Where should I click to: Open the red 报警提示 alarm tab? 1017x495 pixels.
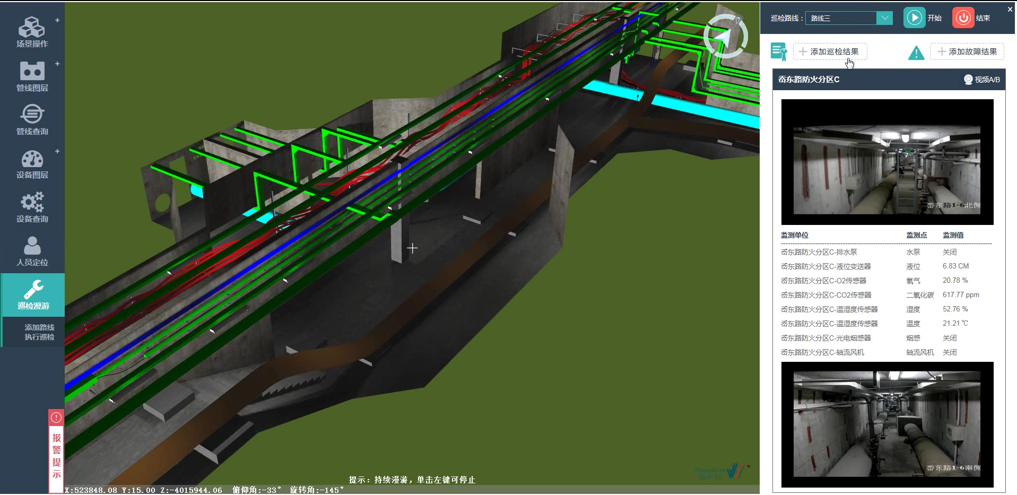pos(56,451)
